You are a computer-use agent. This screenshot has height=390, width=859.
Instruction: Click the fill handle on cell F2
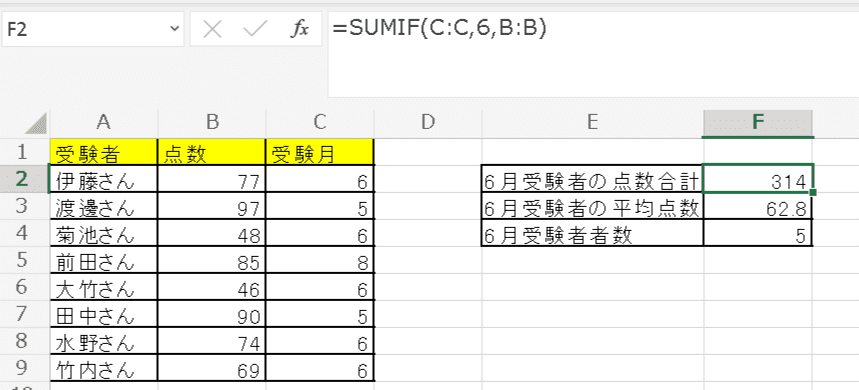tap(812, 192)
